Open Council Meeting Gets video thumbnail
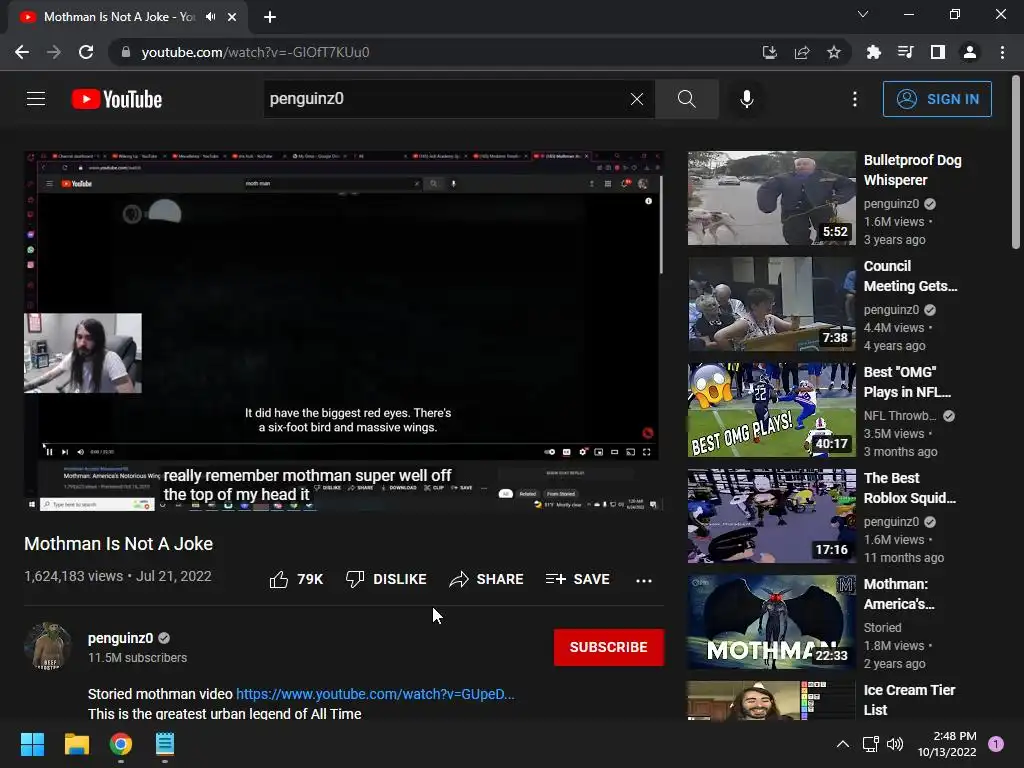The height and width of the screenshot is (768, 1024). coord(771,304)
